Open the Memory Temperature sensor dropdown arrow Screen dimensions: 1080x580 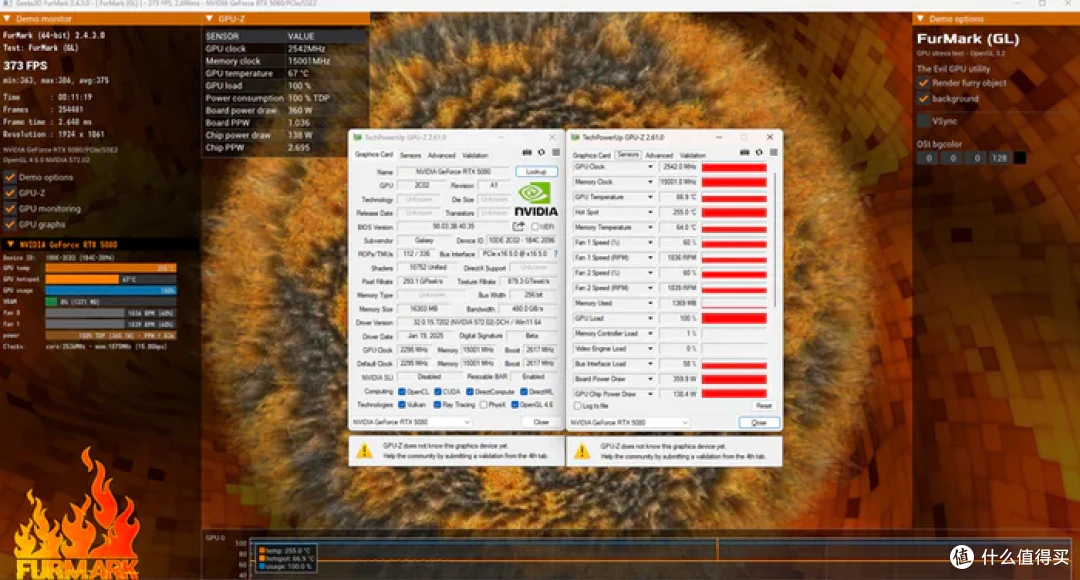tap(650, 227)
